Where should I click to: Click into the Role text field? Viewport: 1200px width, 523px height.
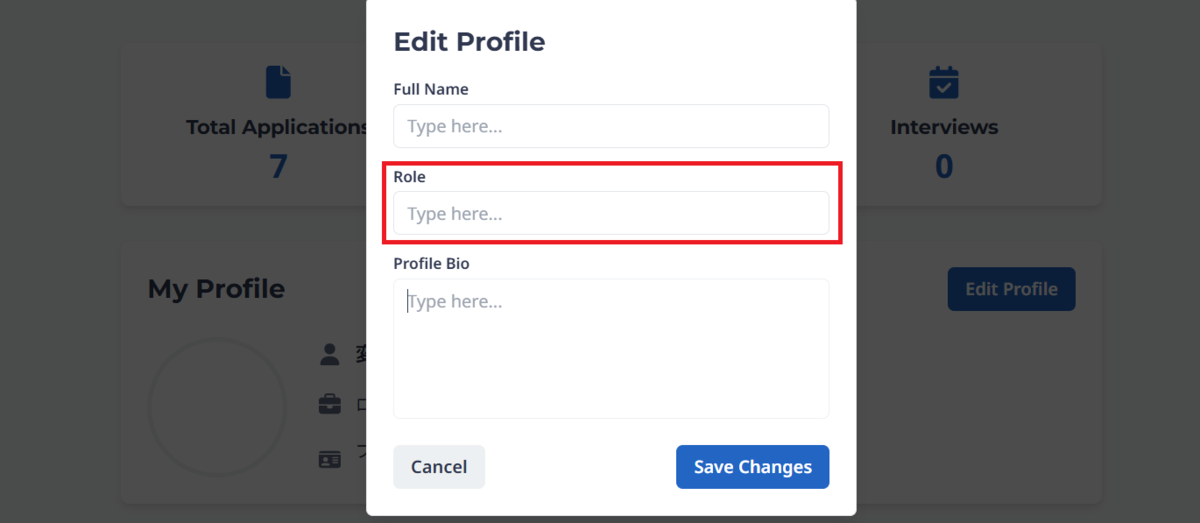611,214
